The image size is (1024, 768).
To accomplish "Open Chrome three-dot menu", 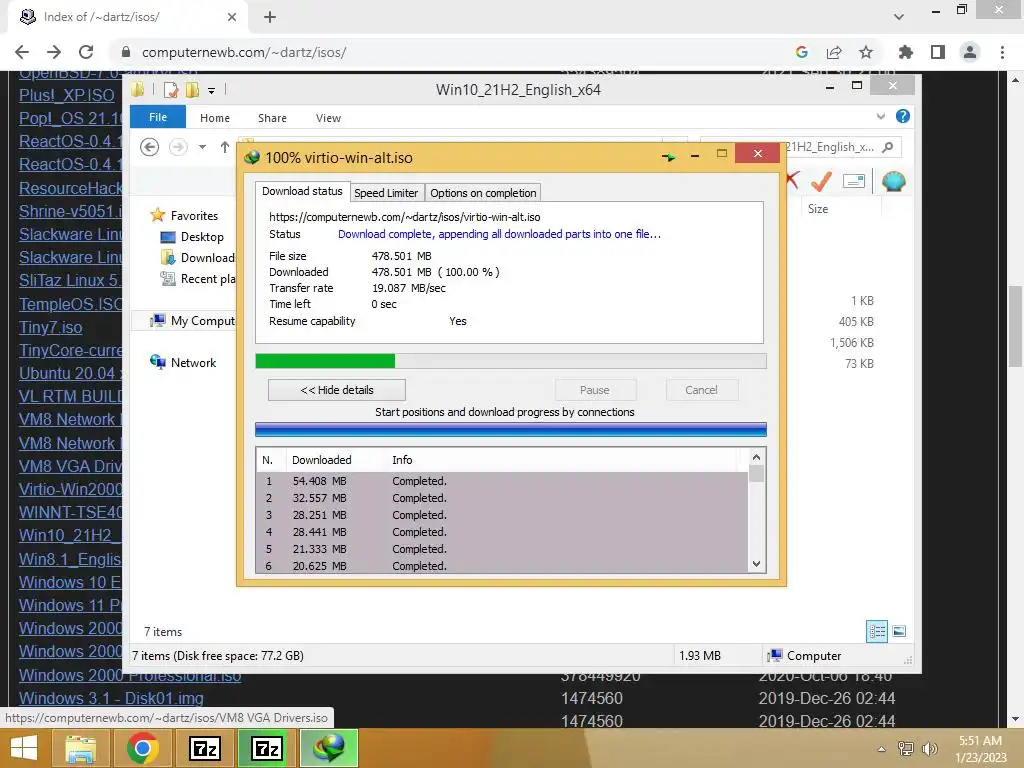I will [1002, 52].
